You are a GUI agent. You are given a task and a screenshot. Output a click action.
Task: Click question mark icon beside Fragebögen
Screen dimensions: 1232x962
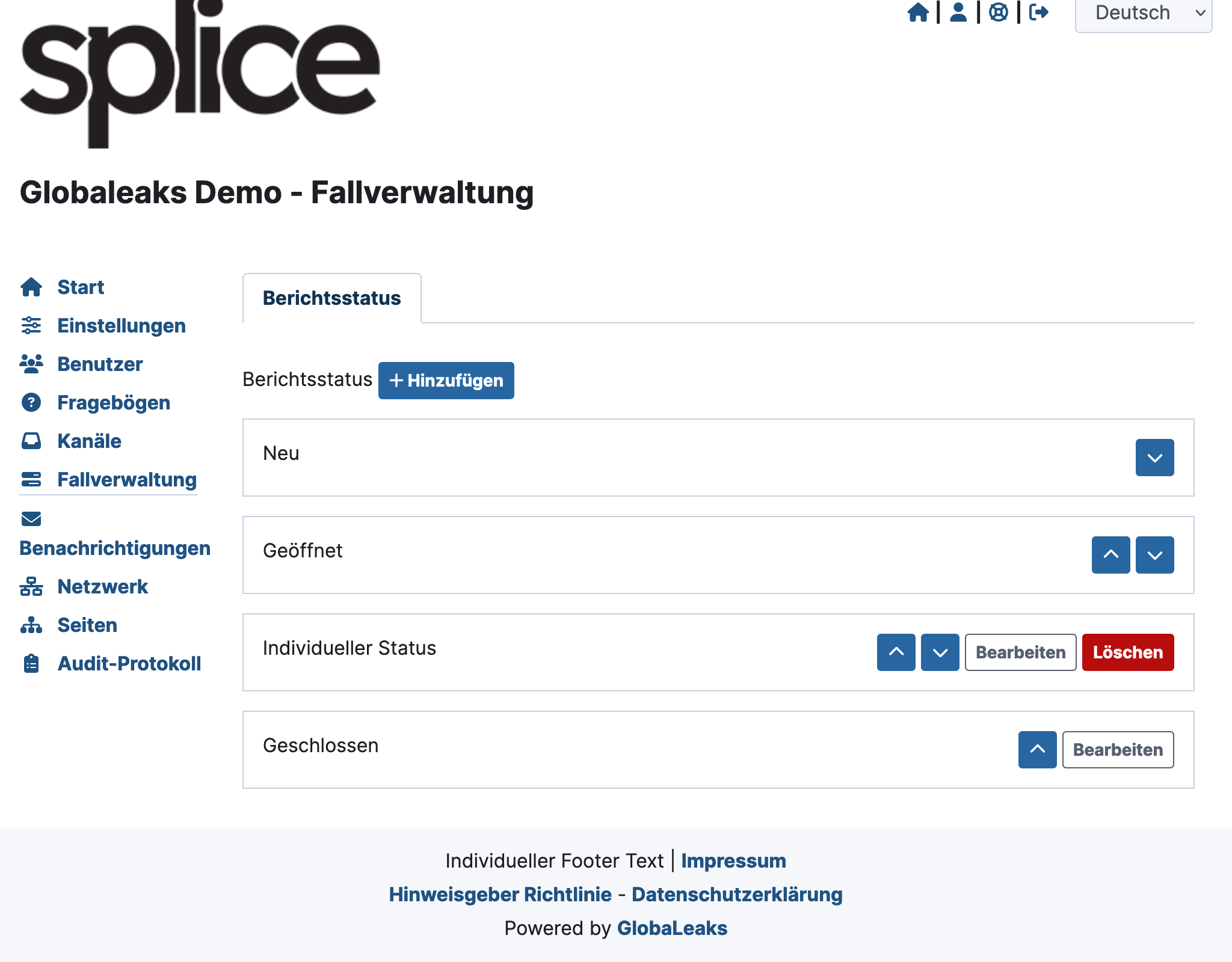pyautogui.click(x=31, y=403)
